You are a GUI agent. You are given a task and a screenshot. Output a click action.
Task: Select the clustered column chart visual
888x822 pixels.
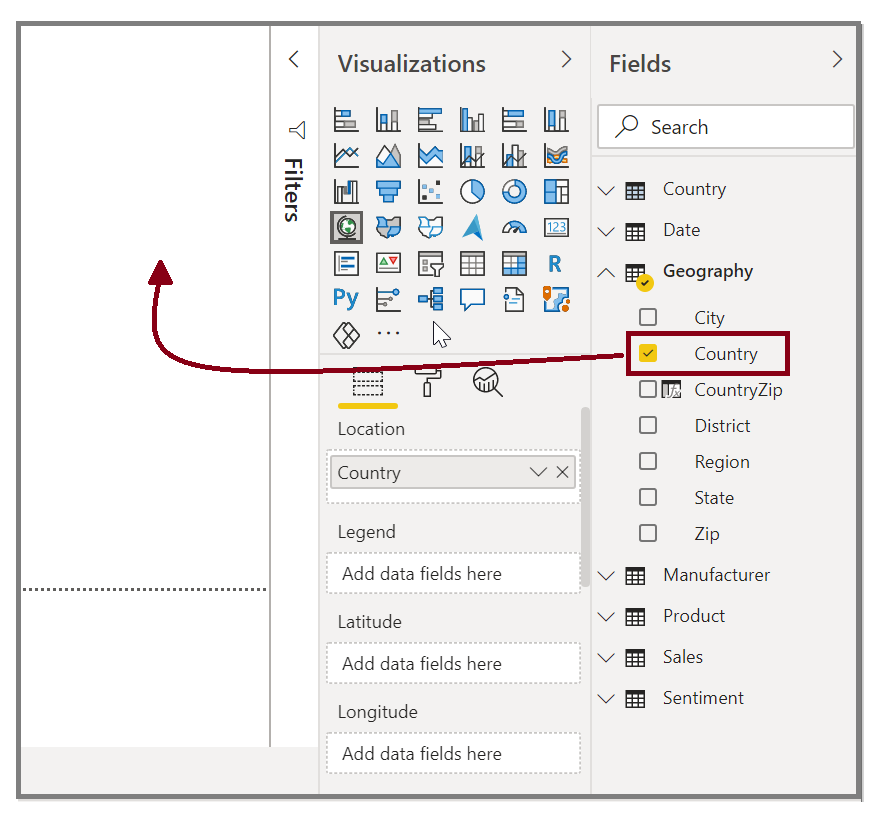(x=472, y=120)
